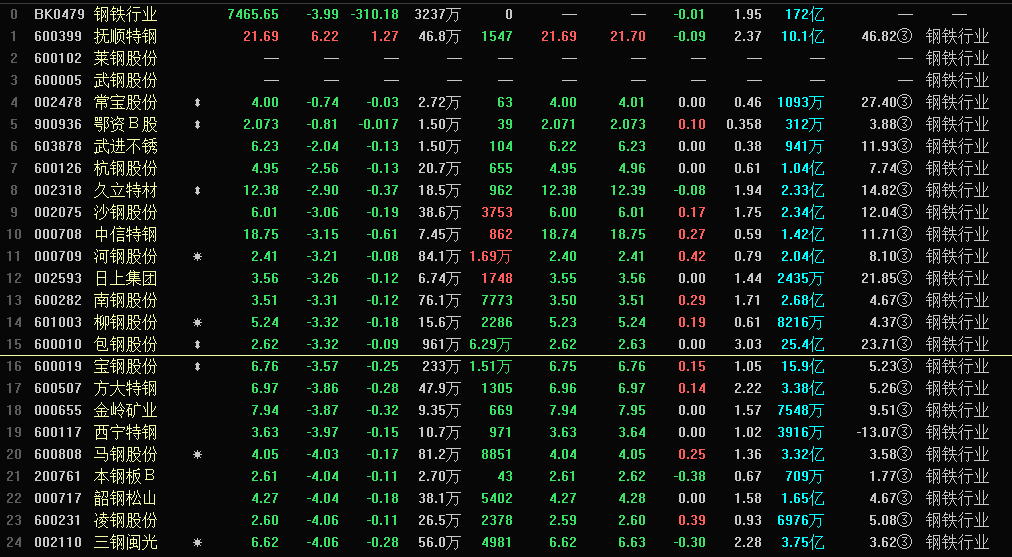Click 钢铁行业 sector label in 三钢闽光 row

[957, 543]
